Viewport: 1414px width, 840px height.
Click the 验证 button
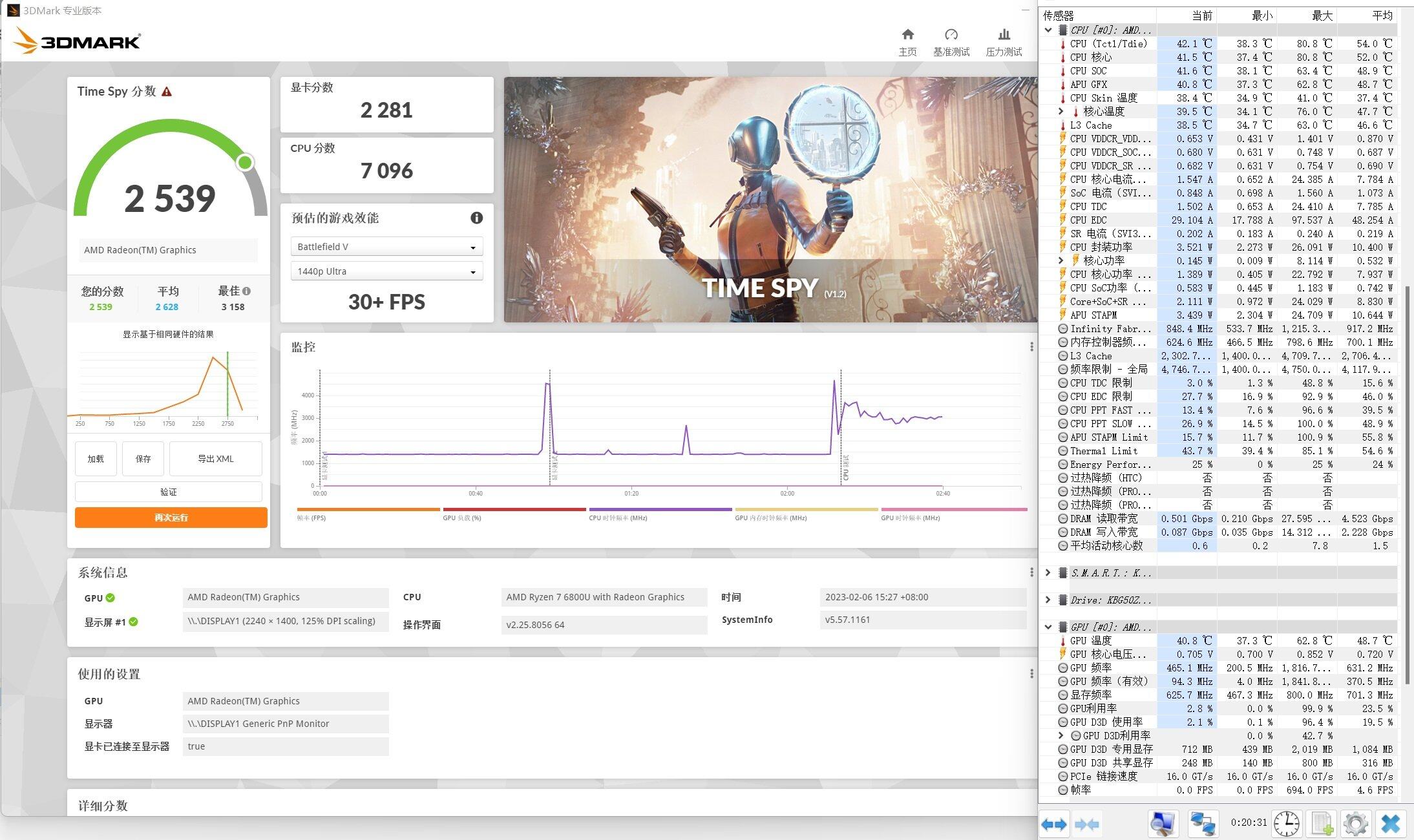point(169,492)
